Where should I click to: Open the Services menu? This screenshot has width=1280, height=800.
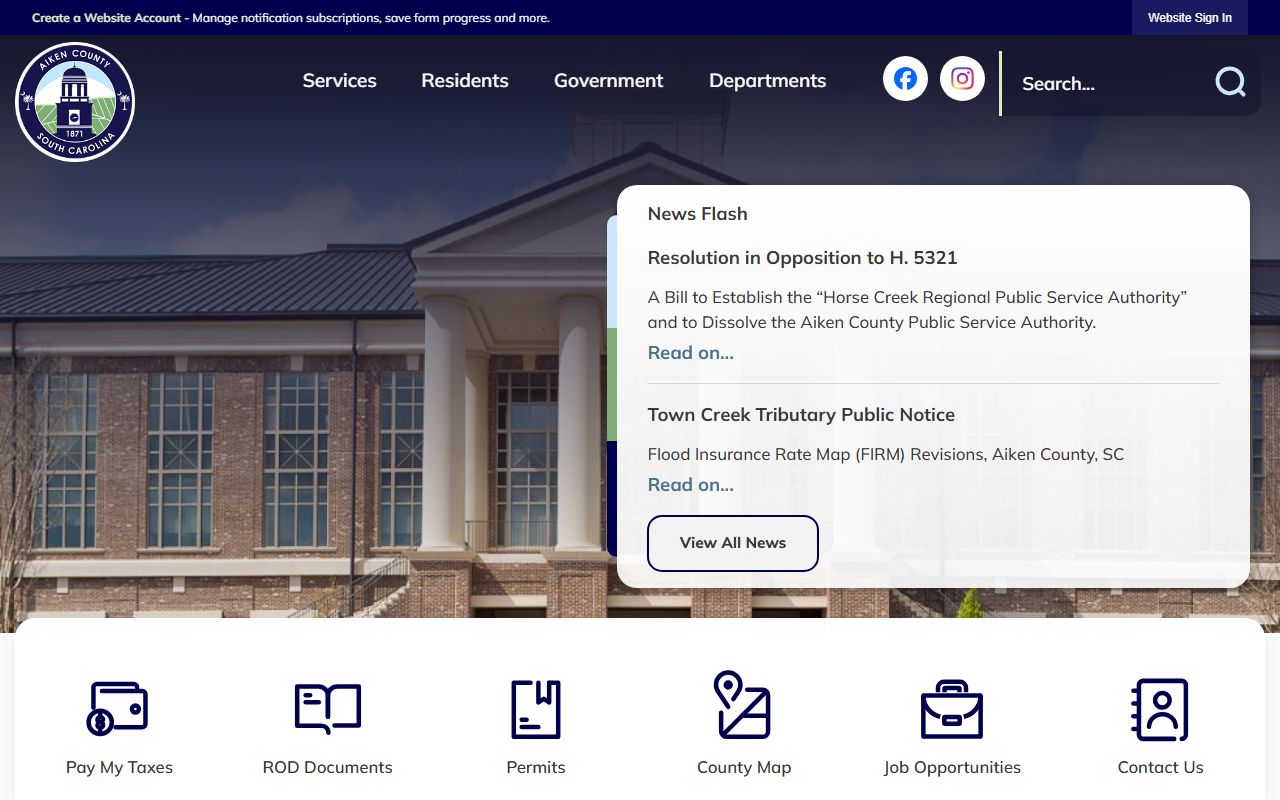[340, 81]
